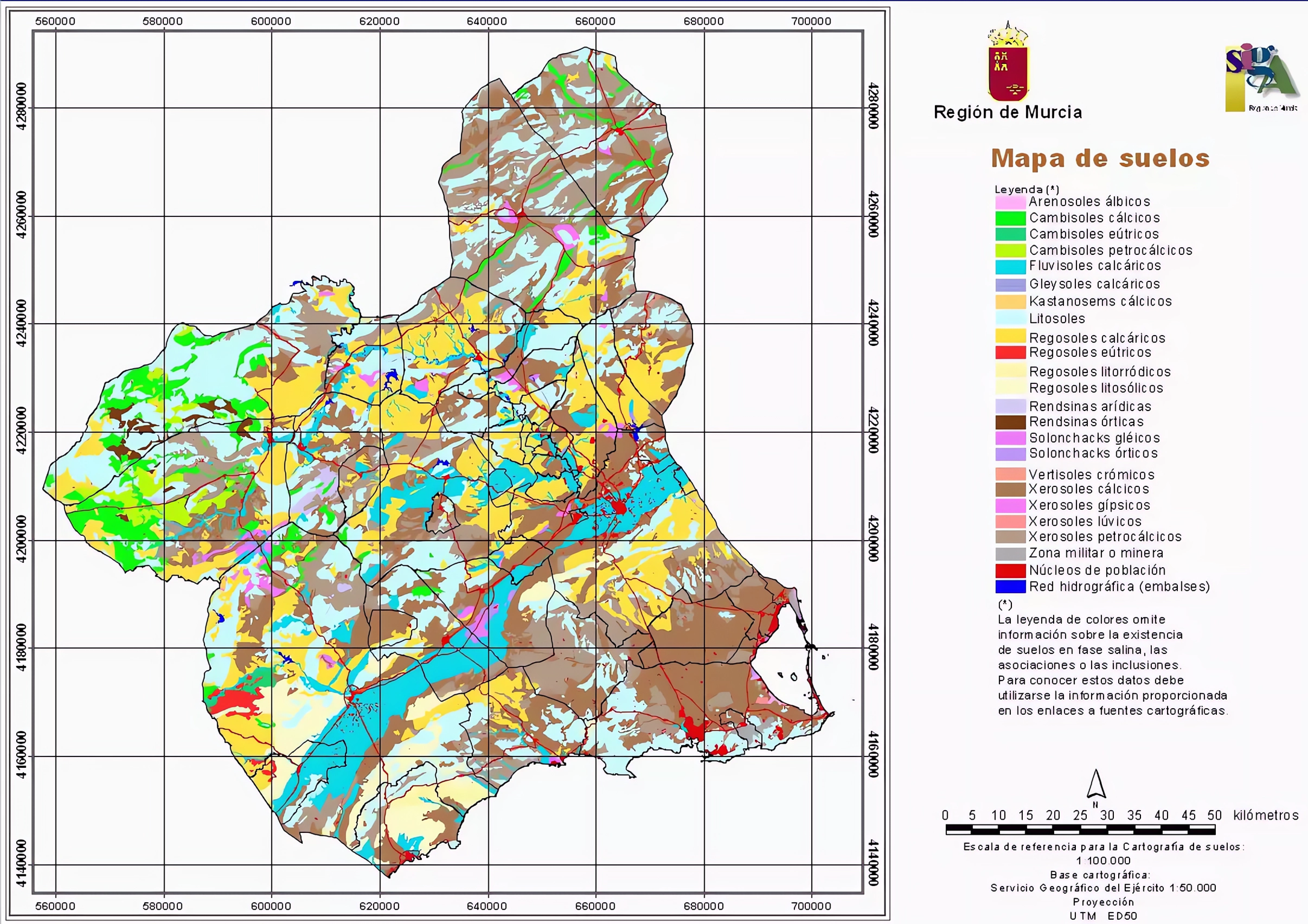Click the 640000 top axis coordinate
This screenshot has width=1308, height=924.
click(x=487, y=21)
